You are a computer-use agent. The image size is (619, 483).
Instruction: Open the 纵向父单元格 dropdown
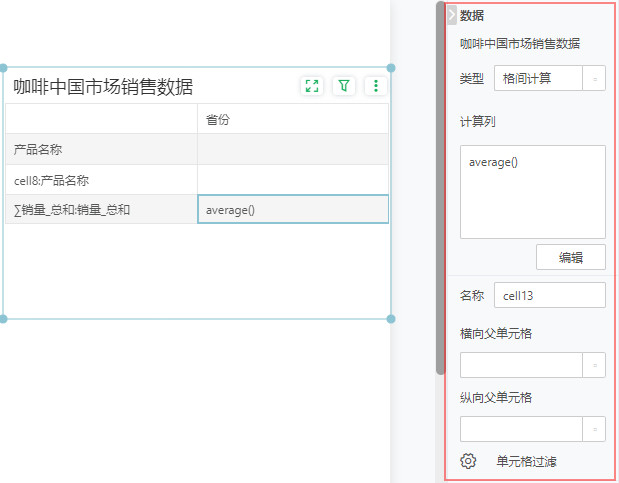click(x=533, y=428)
